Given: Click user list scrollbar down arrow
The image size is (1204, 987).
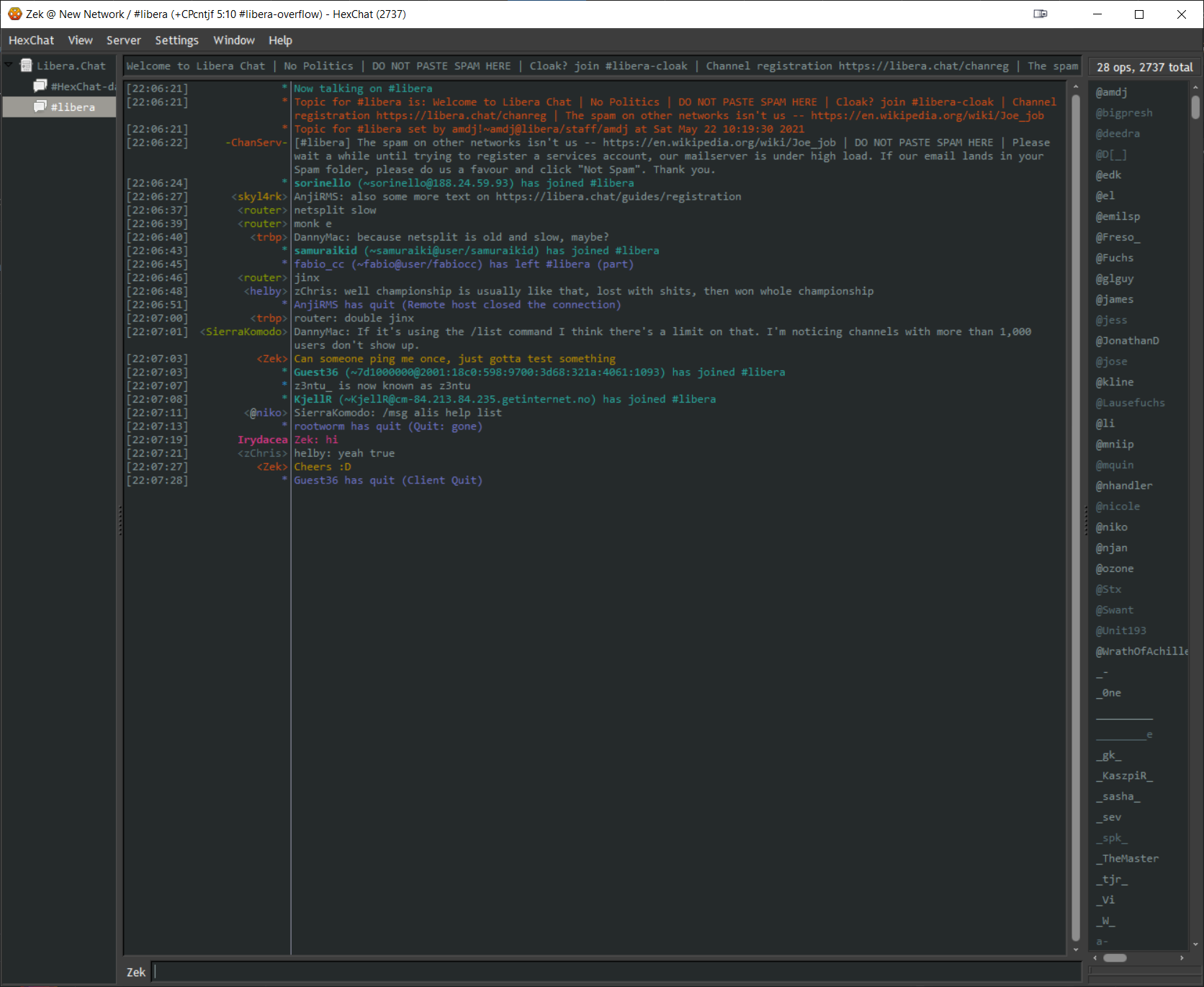Looking at the screenshot, I should click(x=1195, y=944).
